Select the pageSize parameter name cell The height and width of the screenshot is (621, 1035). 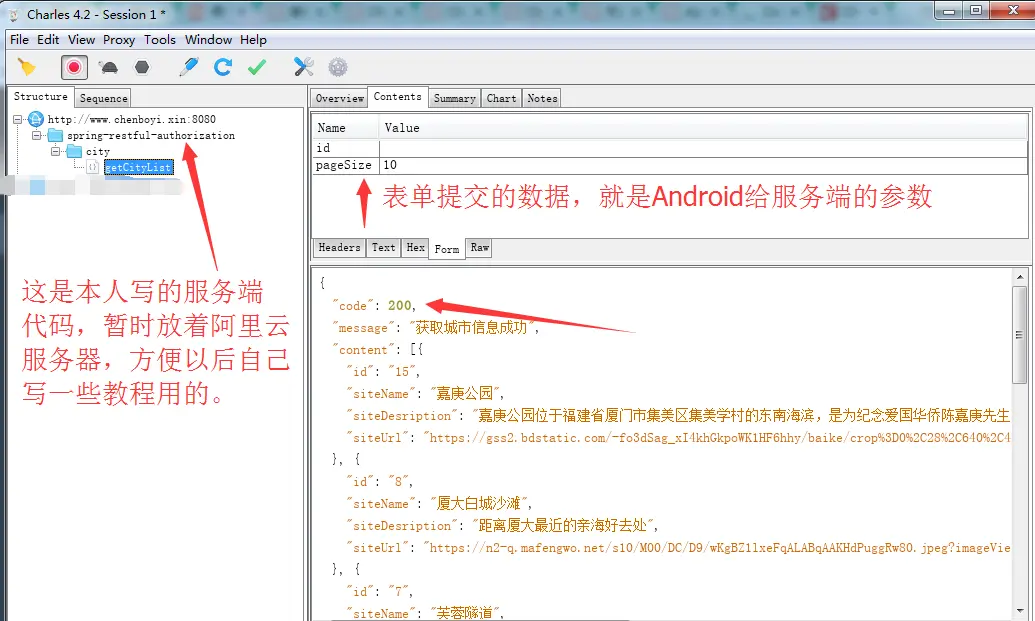point(346,165)
